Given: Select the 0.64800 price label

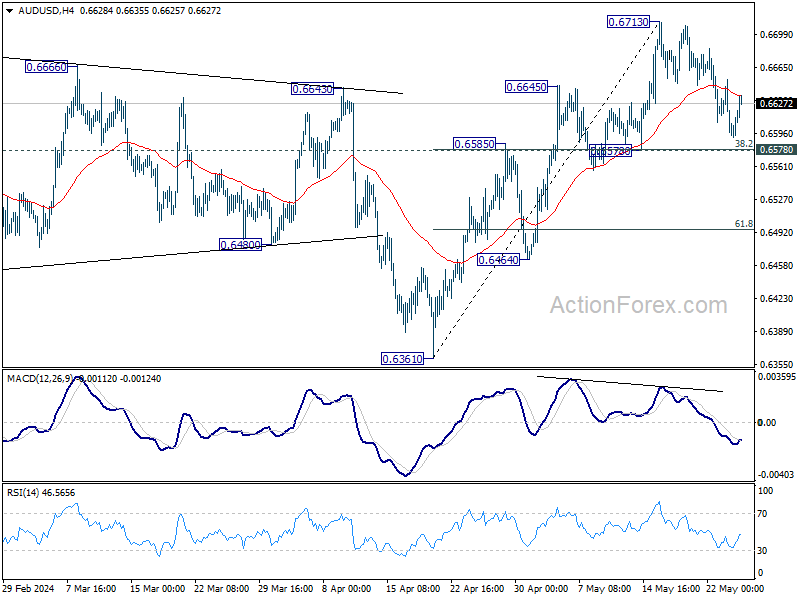Looking at the screenshot, I should coord(240,245).
